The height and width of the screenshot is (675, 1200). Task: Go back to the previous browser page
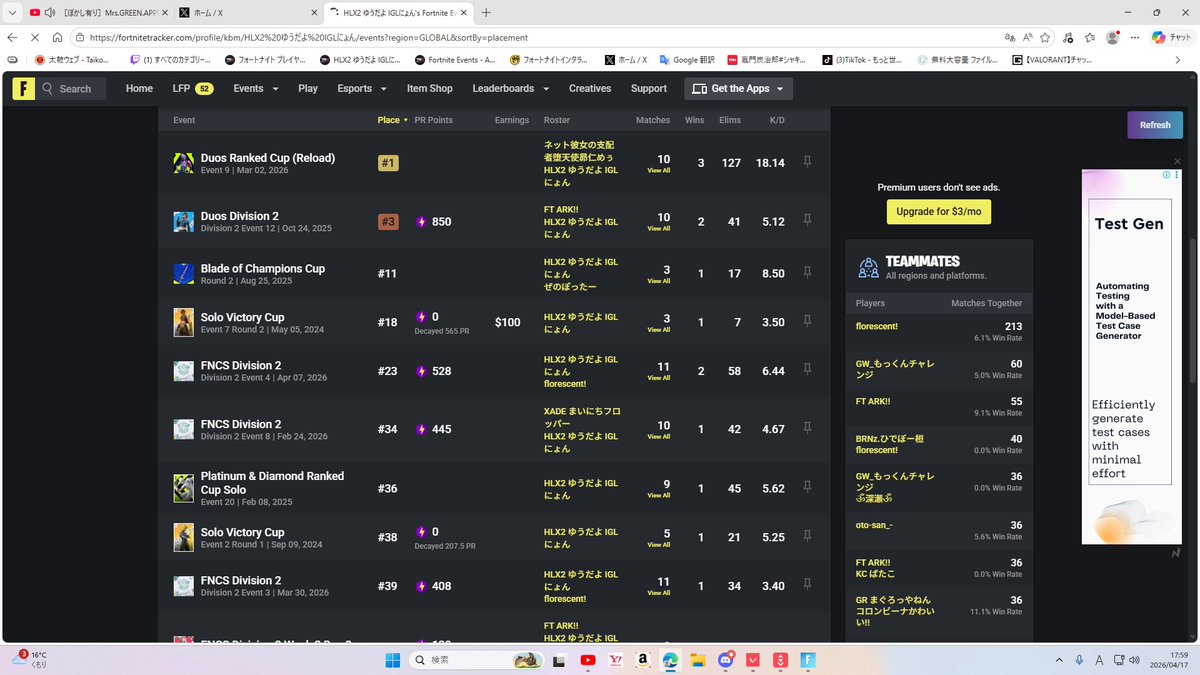[x=13, y=37]
